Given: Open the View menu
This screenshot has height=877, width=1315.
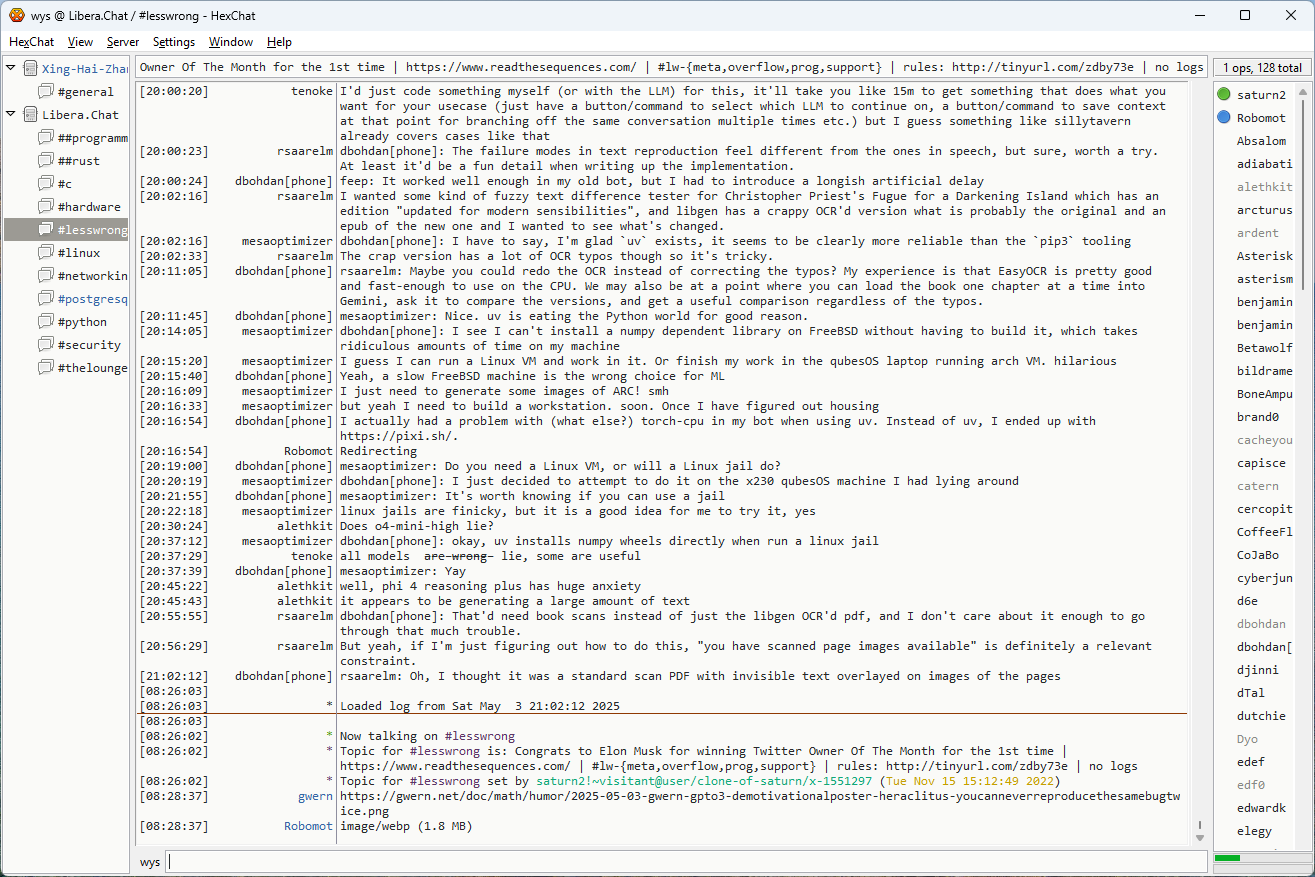Looking at the screenshot, I should [80, 42].
